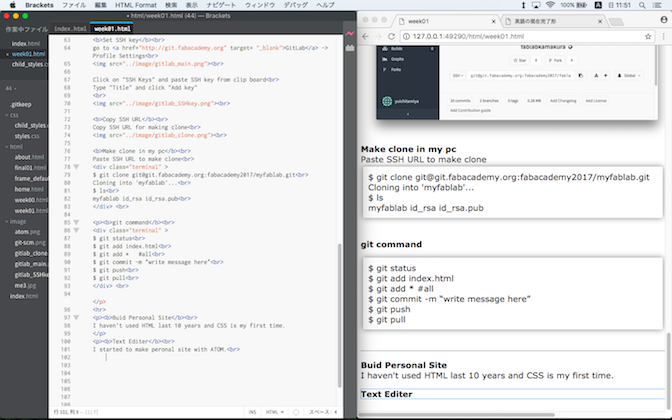
Task: Fold code at line 86
Action: (x=76, y=230)
